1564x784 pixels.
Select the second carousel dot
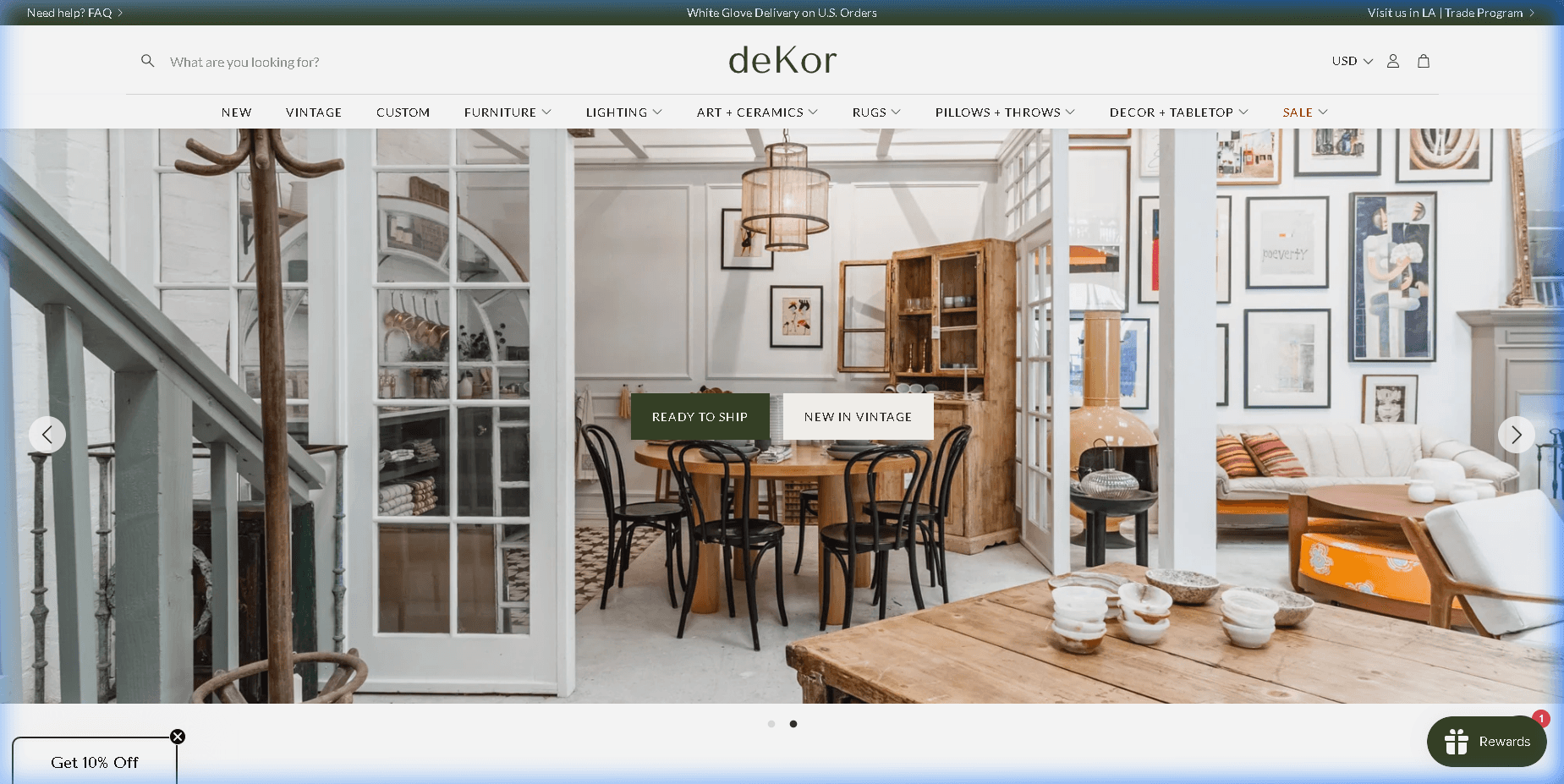(x=793, y=724)
